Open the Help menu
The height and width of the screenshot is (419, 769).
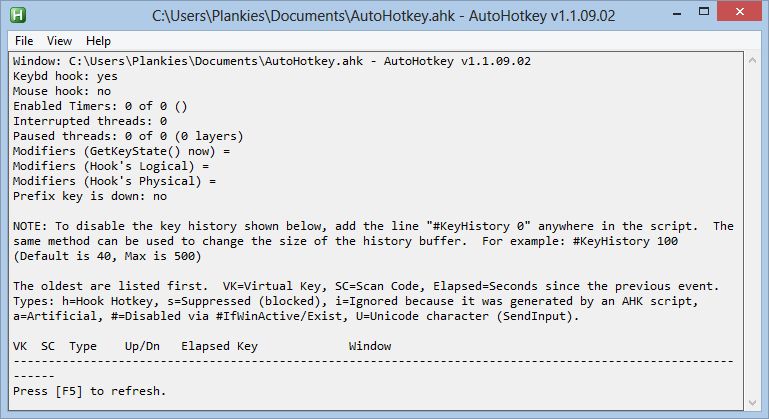[98, 41]
